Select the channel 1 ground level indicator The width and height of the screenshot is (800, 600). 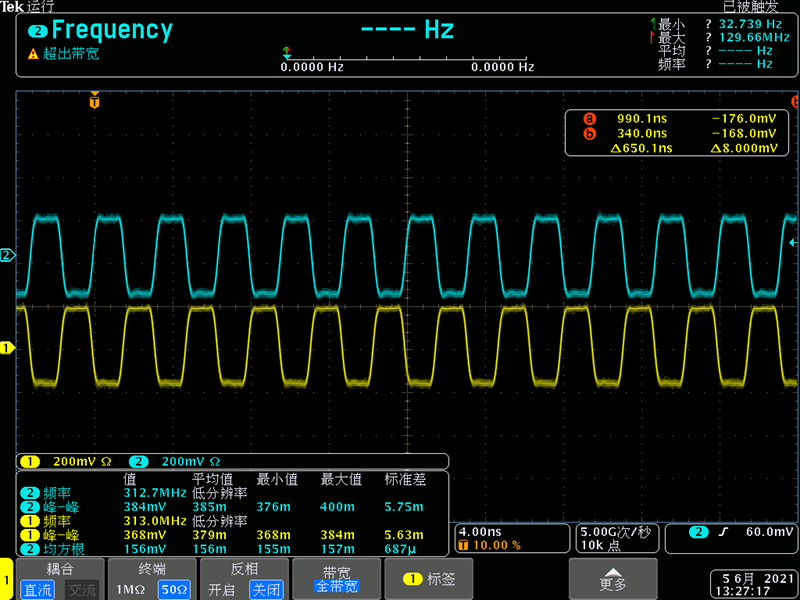7,348
